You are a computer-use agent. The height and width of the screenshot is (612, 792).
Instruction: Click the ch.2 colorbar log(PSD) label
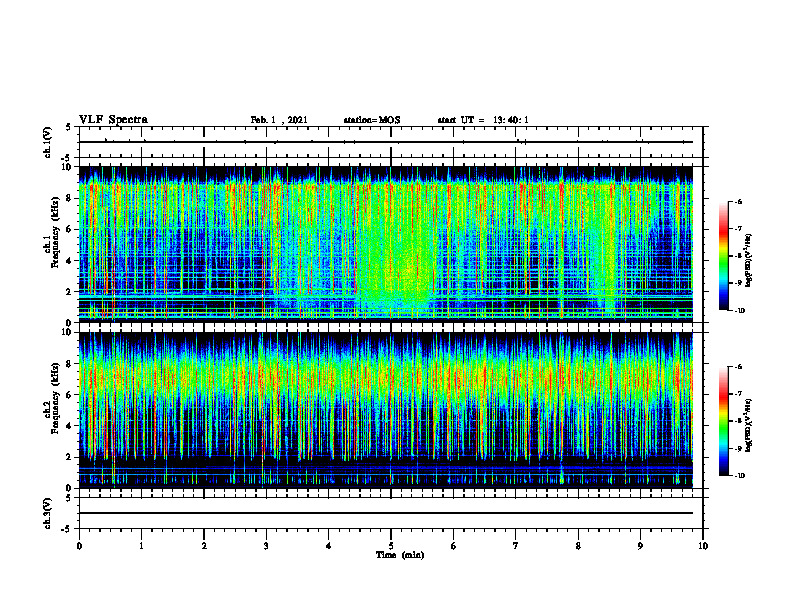(749, 425)
